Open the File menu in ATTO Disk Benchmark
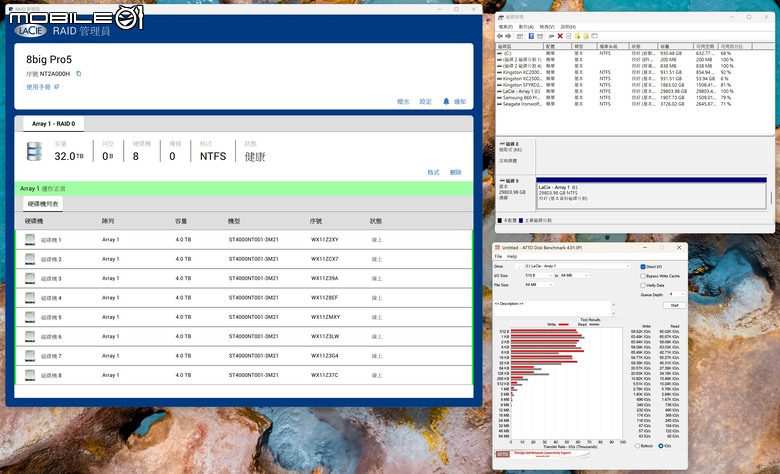This screenshot has height=474, width=780. pyautogui.click(x=498, y=257)
